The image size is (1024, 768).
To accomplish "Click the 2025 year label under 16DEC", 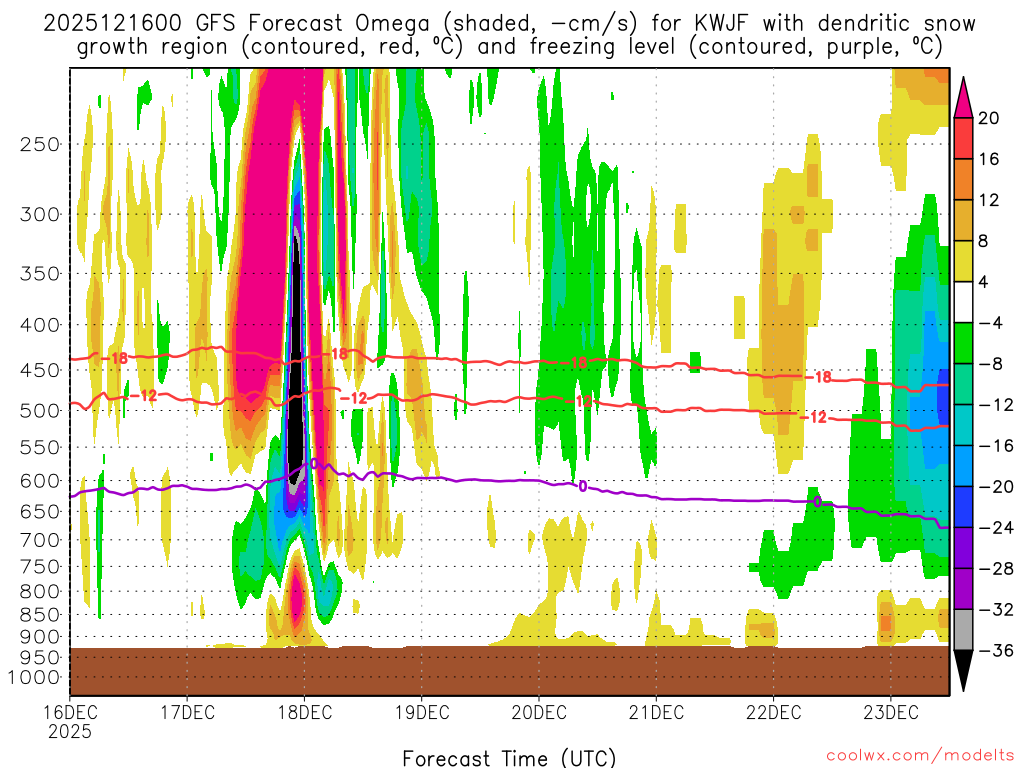I will (70, 731).
